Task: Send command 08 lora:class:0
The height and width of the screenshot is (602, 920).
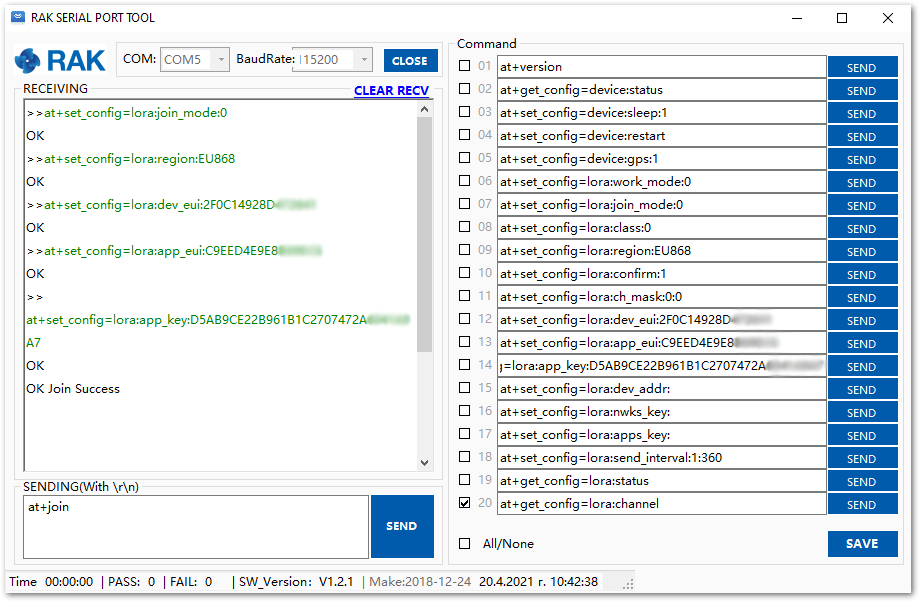Action: pos(862,228)
